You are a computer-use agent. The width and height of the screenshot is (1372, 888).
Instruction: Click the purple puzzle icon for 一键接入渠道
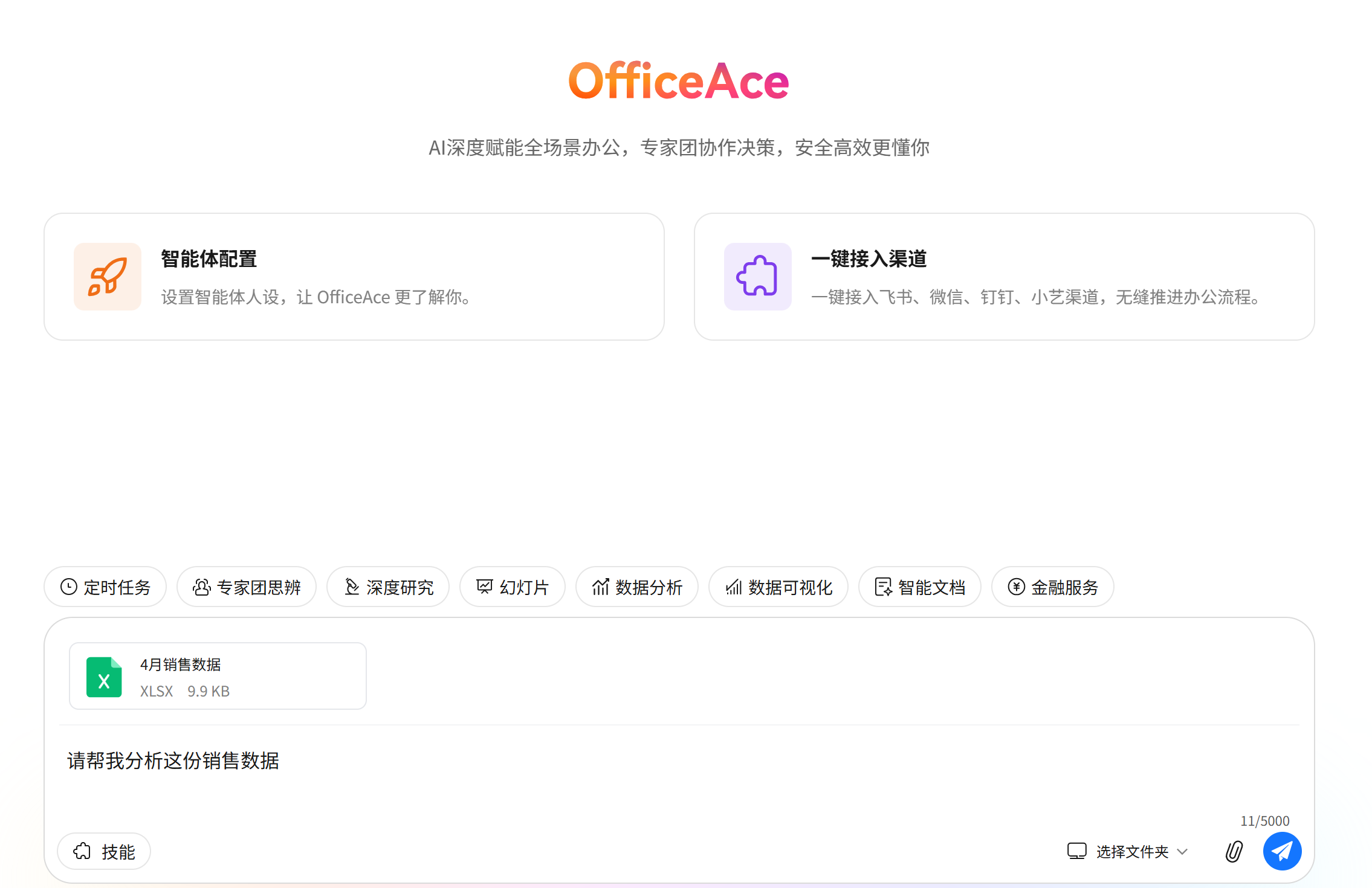tap(757, 277)
